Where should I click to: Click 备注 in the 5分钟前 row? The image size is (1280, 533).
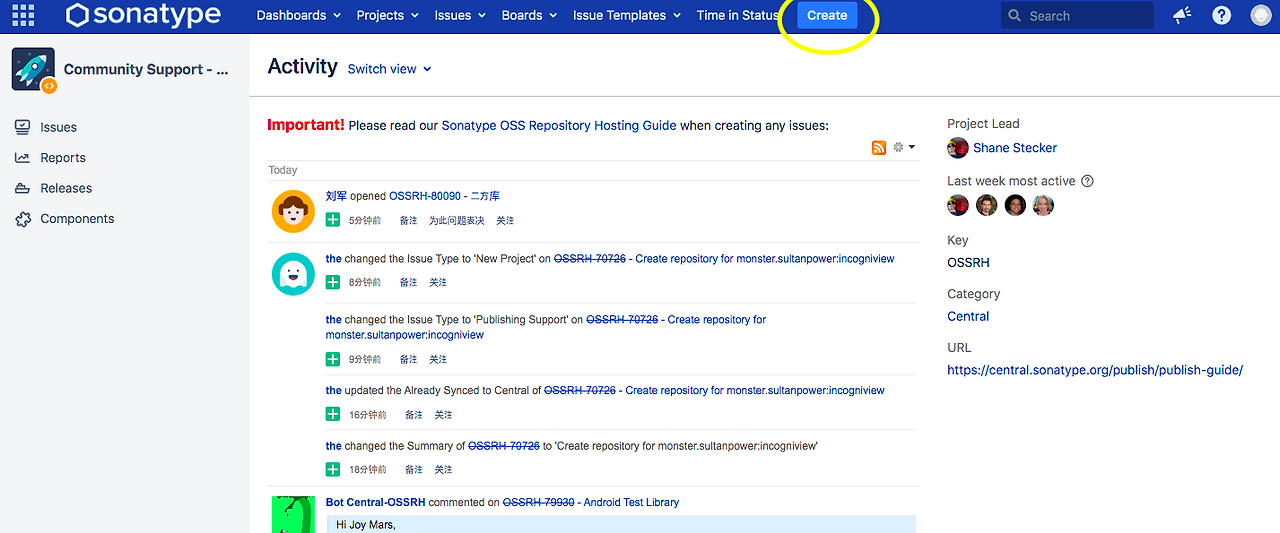(408, 220)
